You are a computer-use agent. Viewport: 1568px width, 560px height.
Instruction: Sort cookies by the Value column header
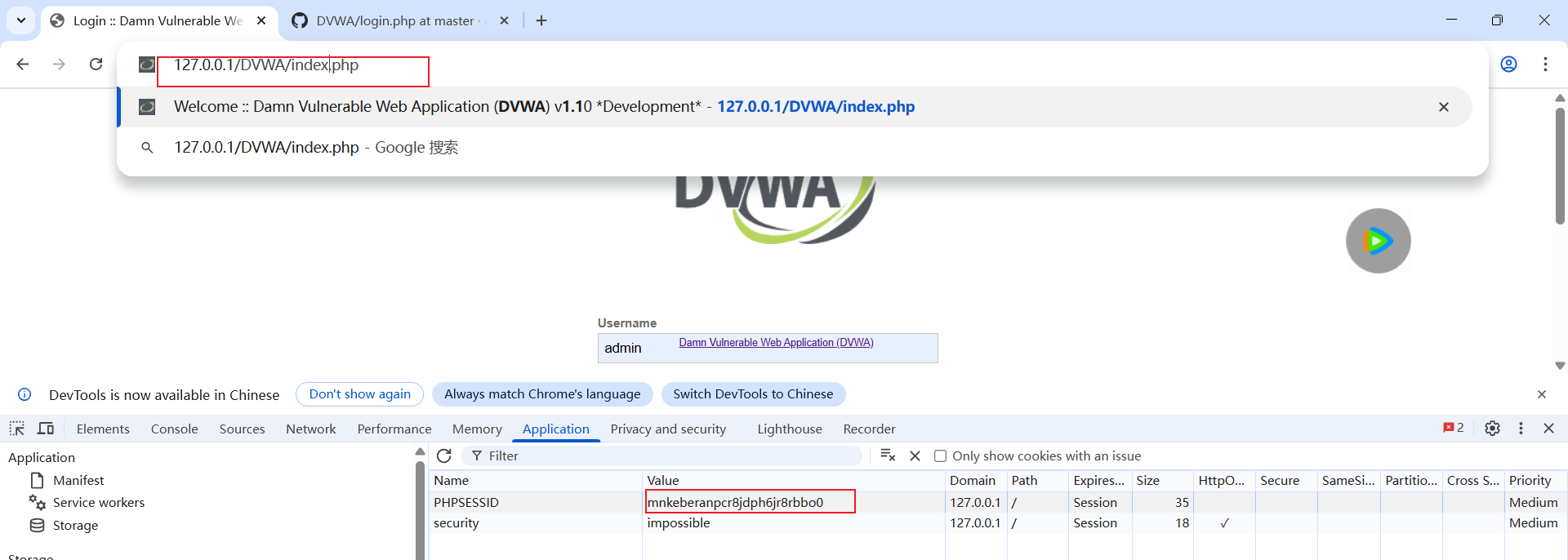(x=794, y=481)
